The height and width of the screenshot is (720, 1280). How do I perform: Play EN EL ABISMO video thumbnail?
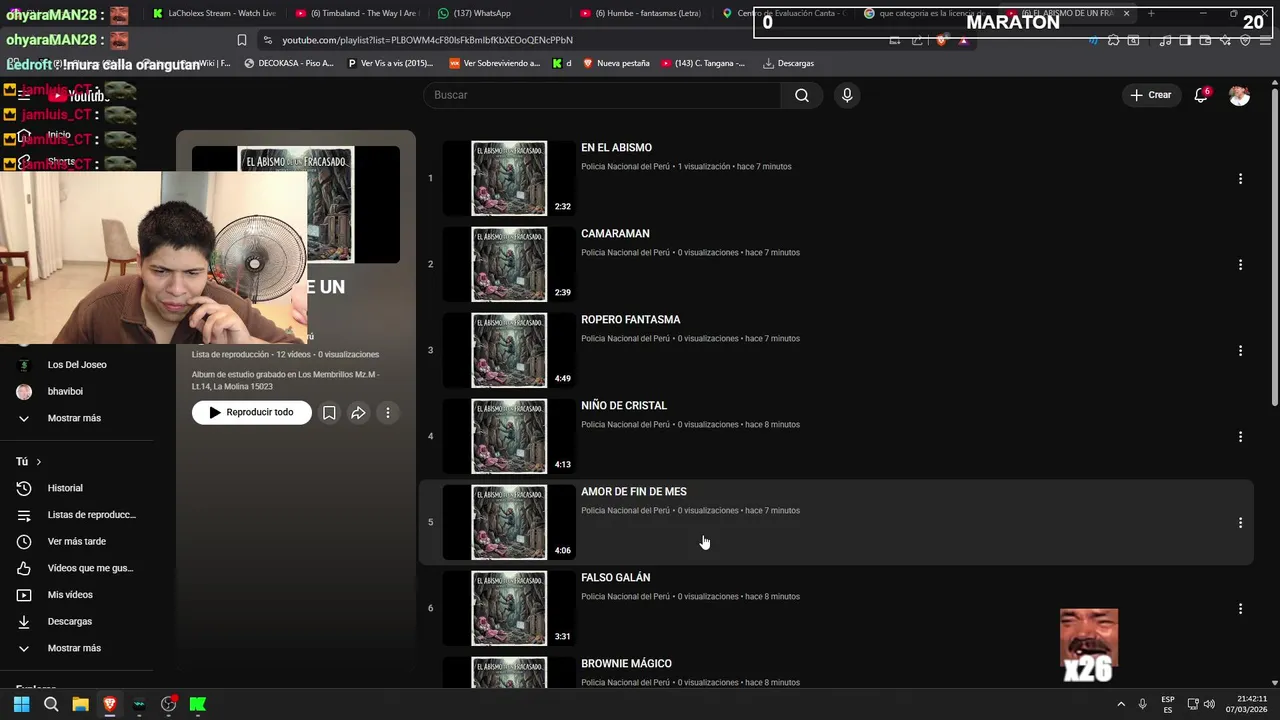(509, 178)
